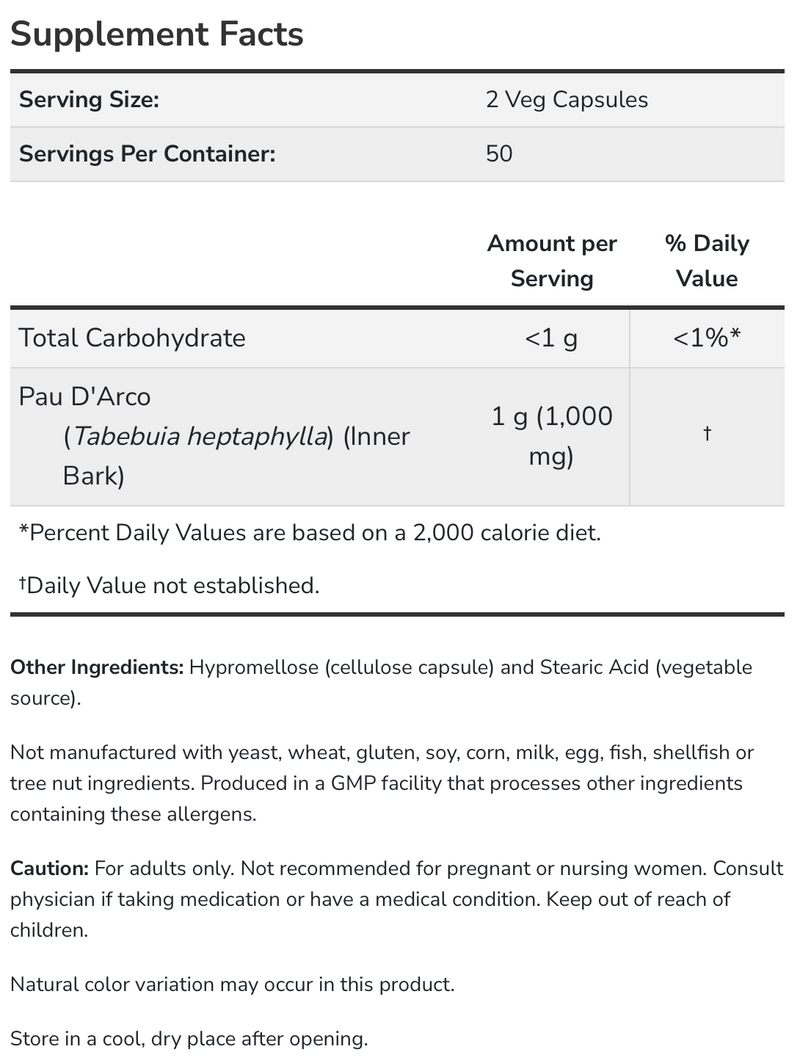Select the <1%* daily value cell
This screenshot has width=800, height=1063.
tap(706, 338)
